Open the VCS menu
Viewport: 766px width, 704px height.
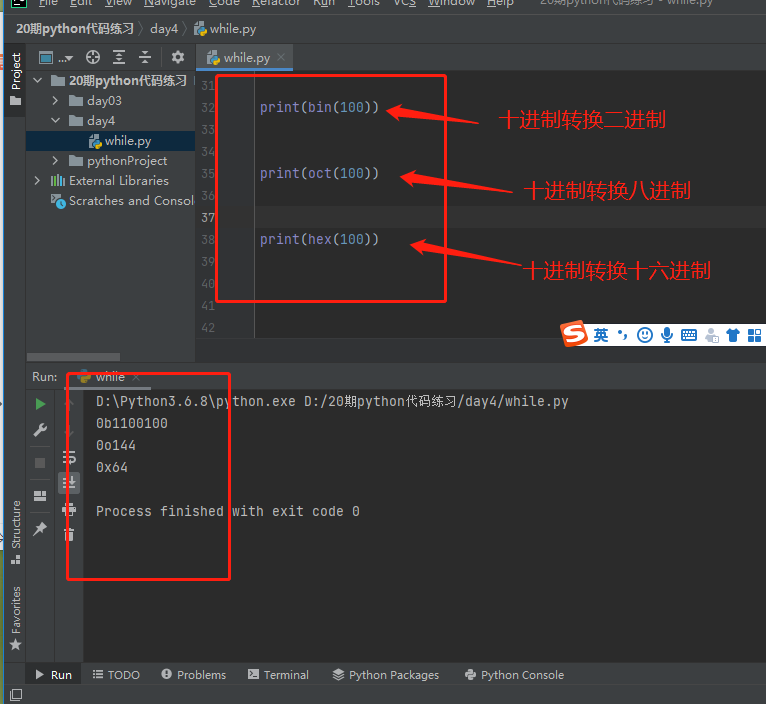click(404, 3)
